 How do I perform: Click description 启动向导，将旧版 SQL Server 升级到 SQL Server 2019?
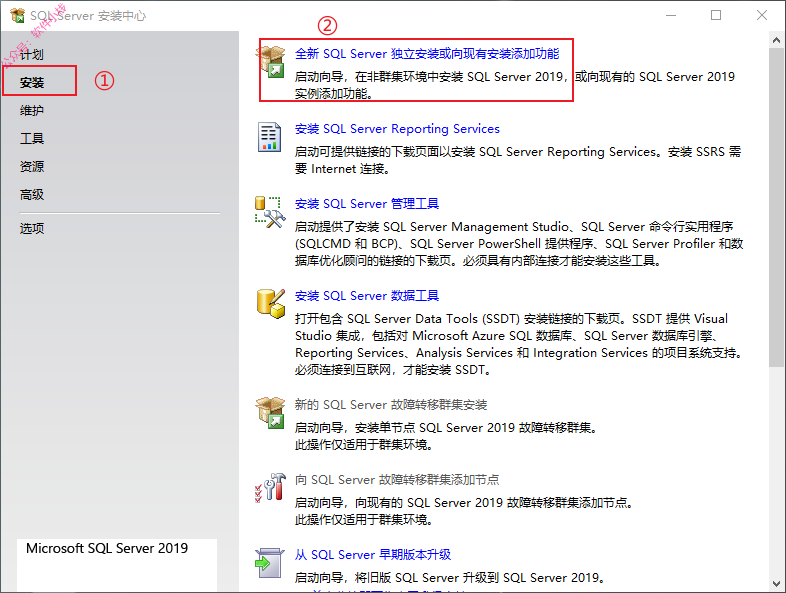tap(449, 578)
